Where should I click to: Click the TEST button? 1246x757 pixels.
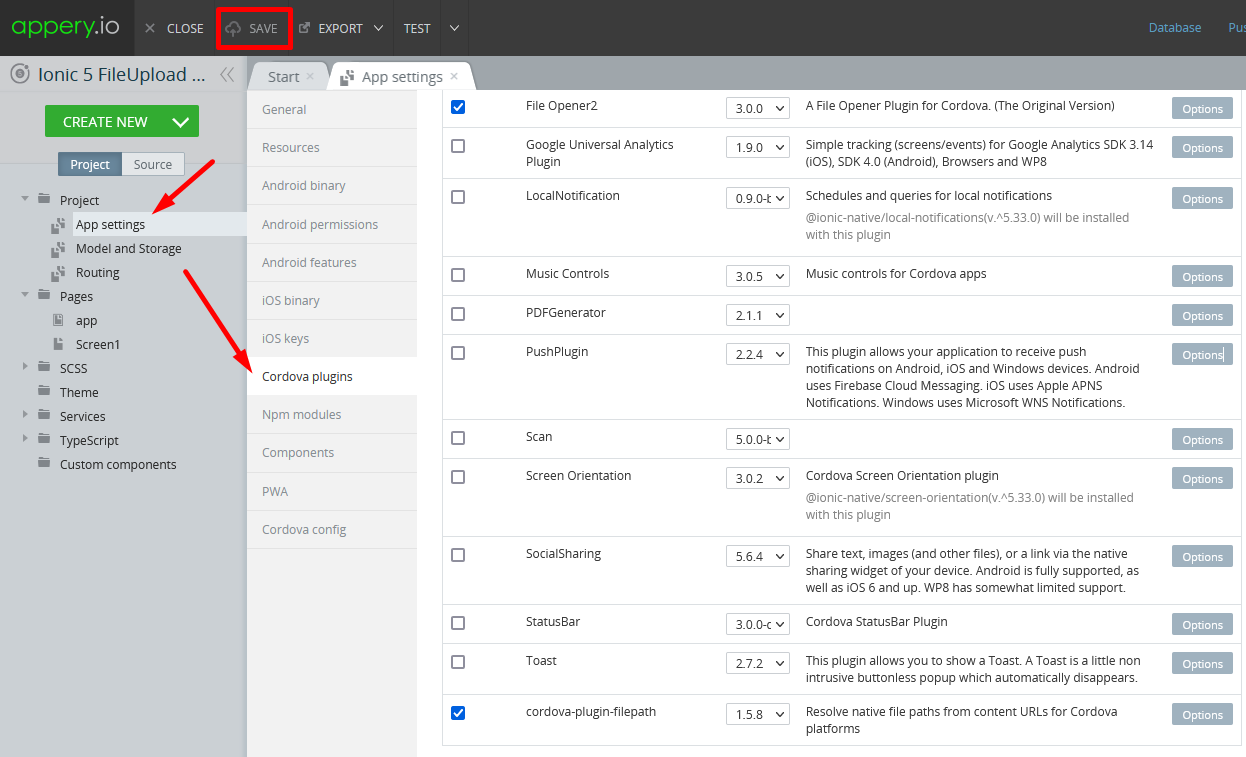click(x=417, y=28)
